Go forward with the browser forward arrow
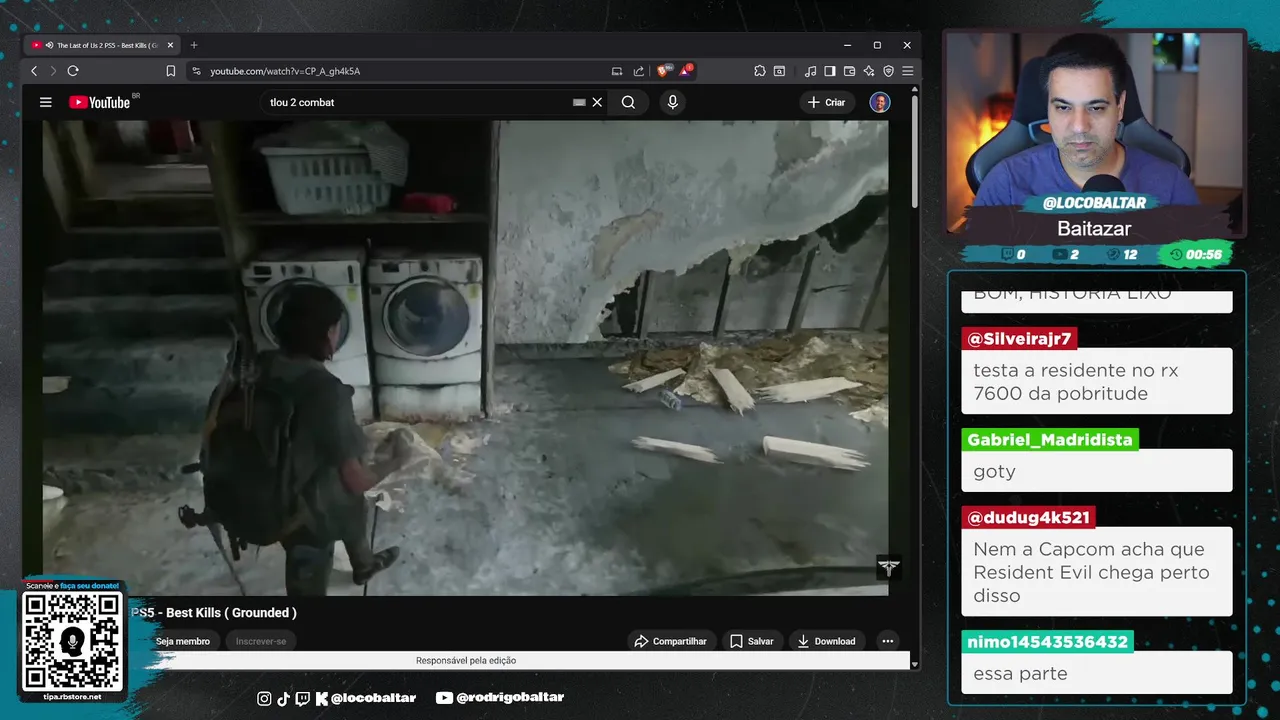Image resolution: width=1280 pixels, height=720 pixels. (53, 71)
